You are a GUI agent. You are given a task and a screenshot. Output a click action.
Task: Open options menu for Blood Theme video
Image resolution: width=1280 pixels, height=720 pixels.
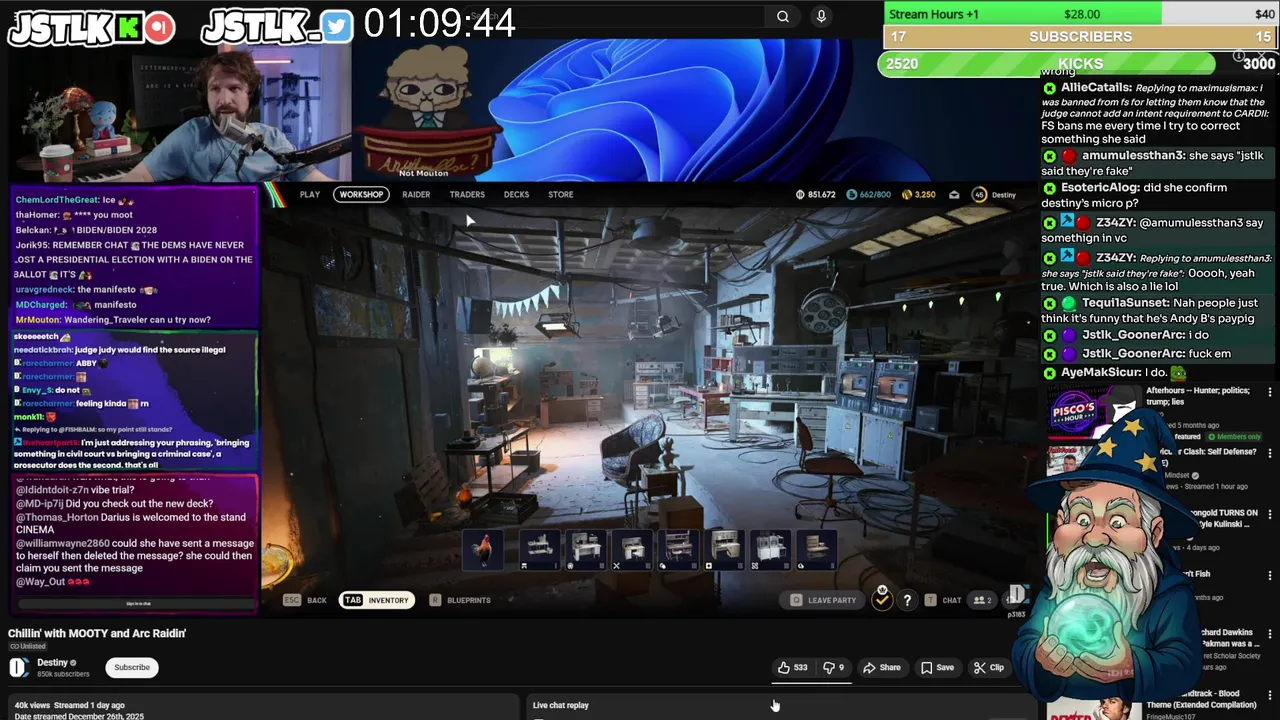1270,694
